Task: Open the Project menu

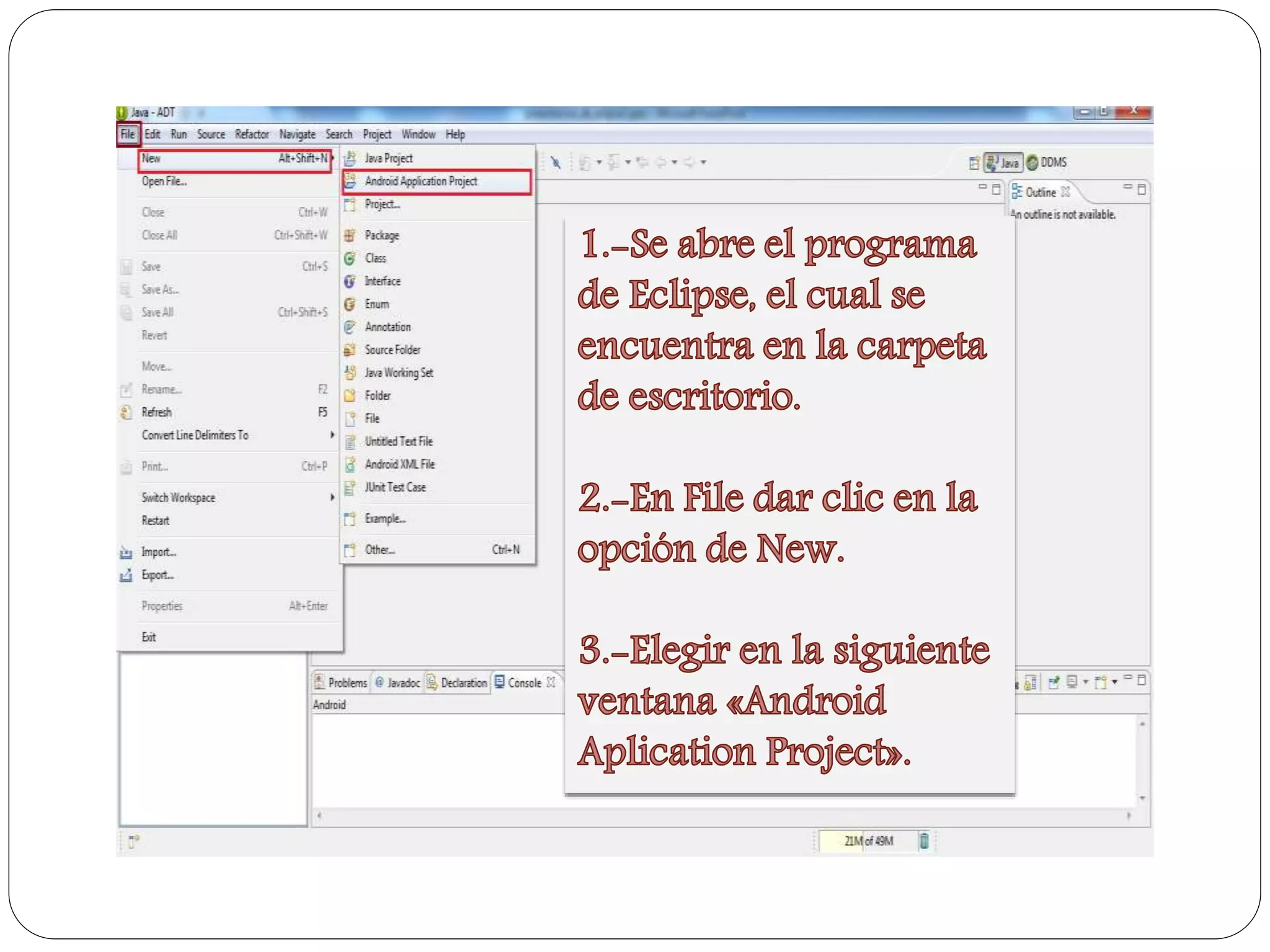Action: click(x=377, y=134)
